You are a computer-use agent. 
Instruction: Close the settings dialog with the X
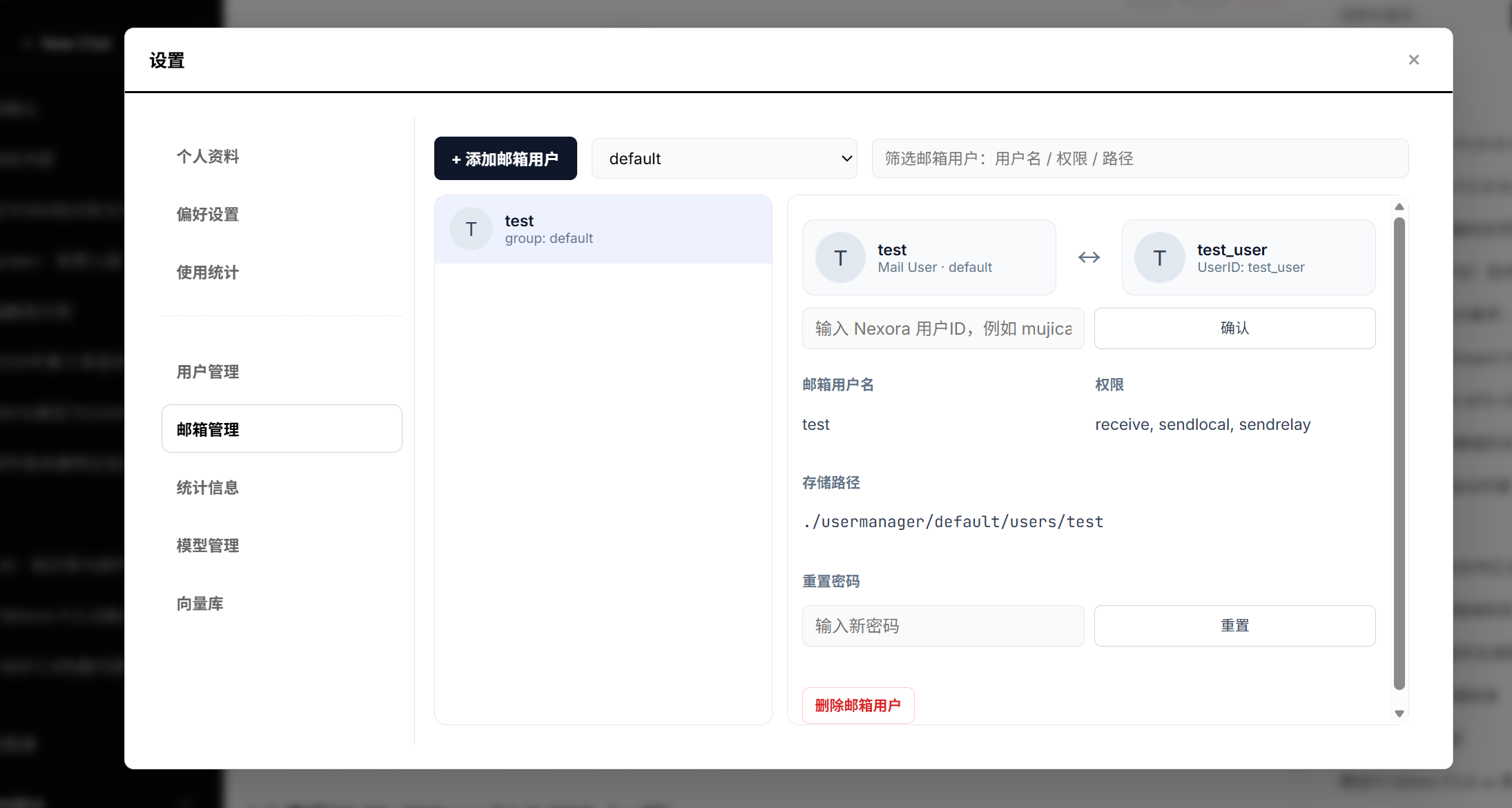[1413, 60]
